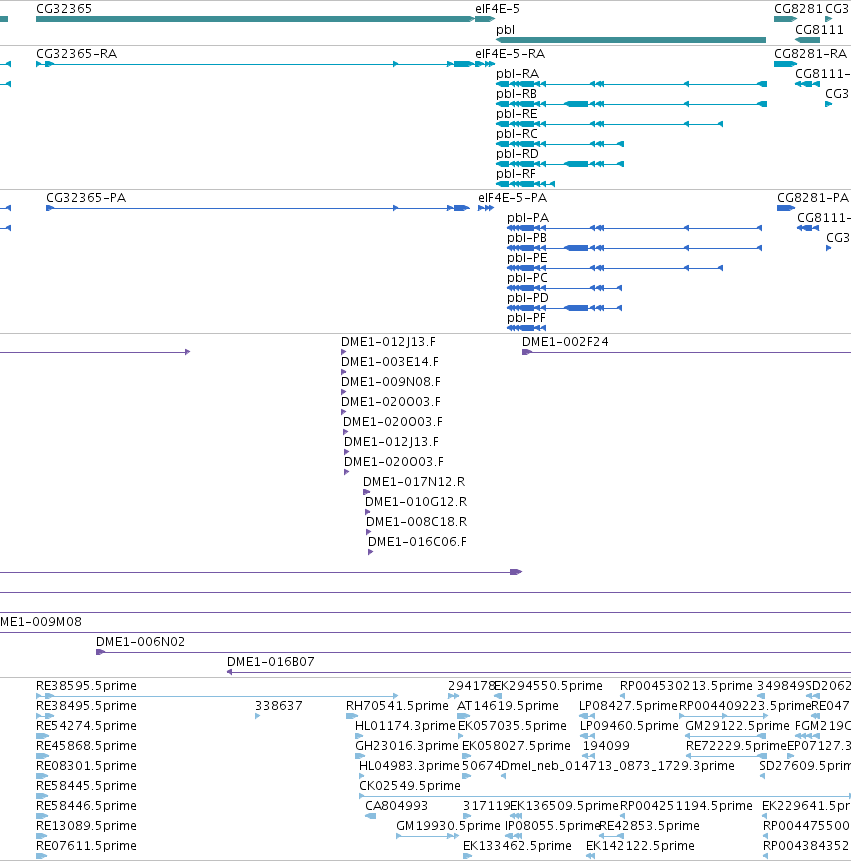The image size is (851, 861).
Task: Select the pbl-PE protein label
Action: coord(527,258)
